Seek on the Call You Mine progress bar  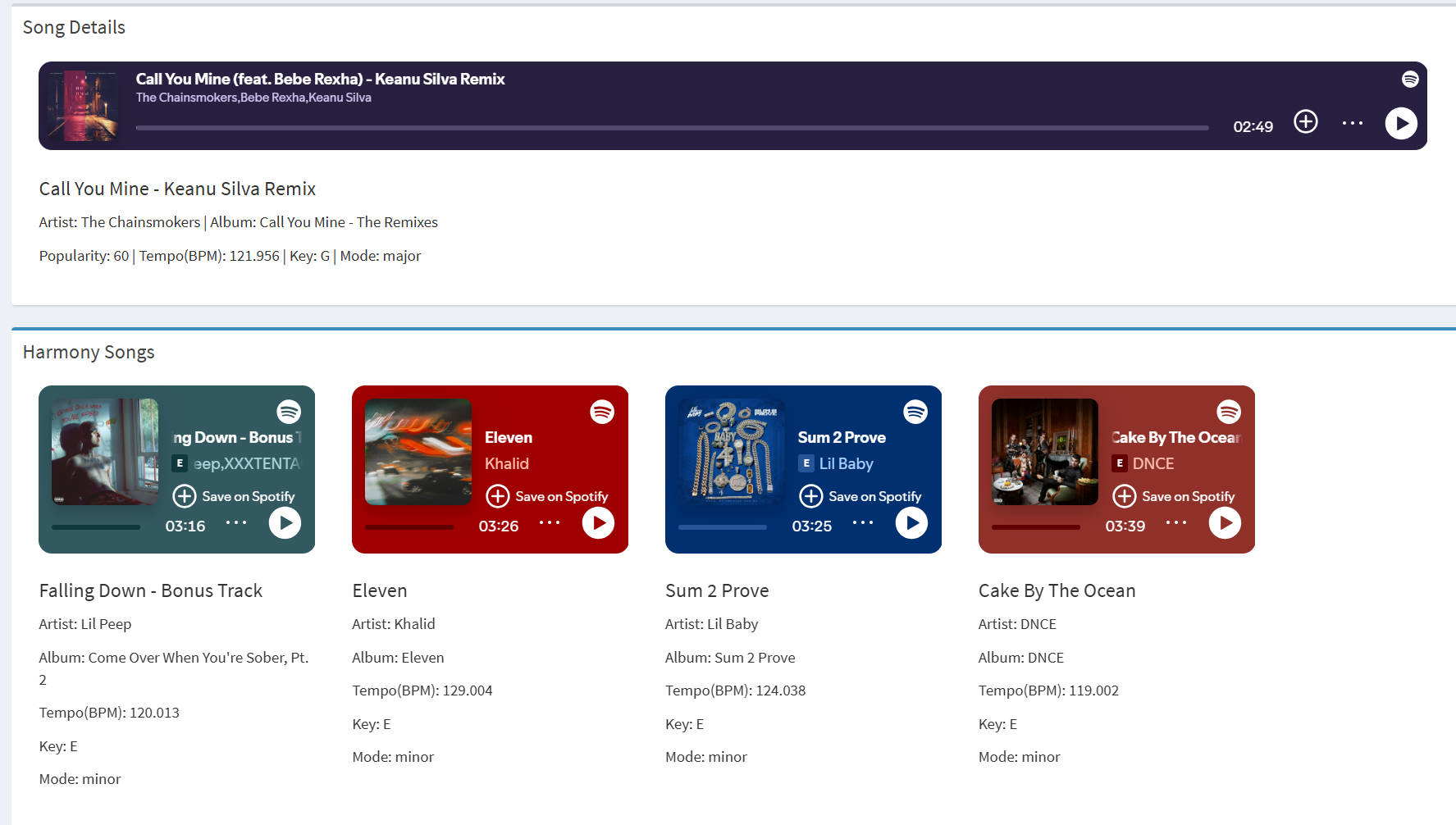pos(671,128)
